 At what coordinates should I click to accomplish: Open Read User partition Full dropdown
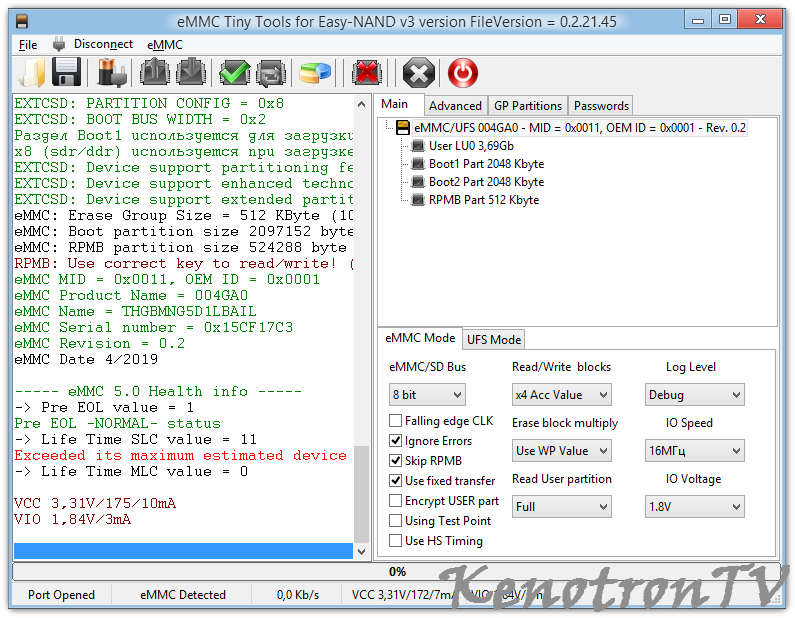pos(562,506)
